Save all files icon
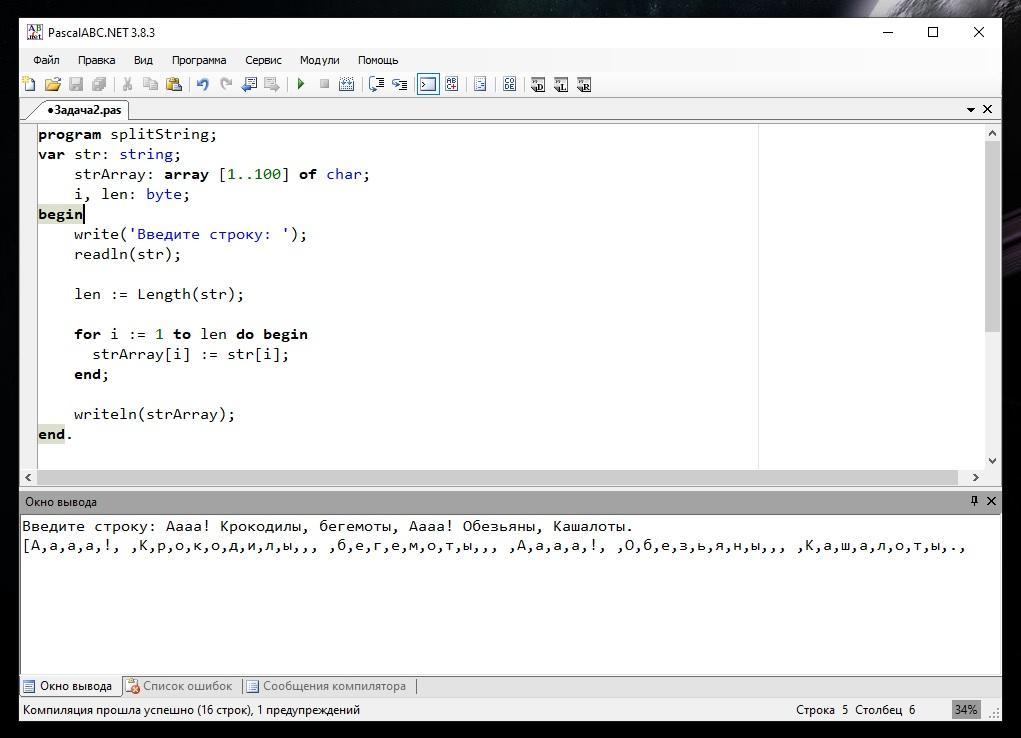The width and height of the screenshot is (1021, 738). (99, 85)
